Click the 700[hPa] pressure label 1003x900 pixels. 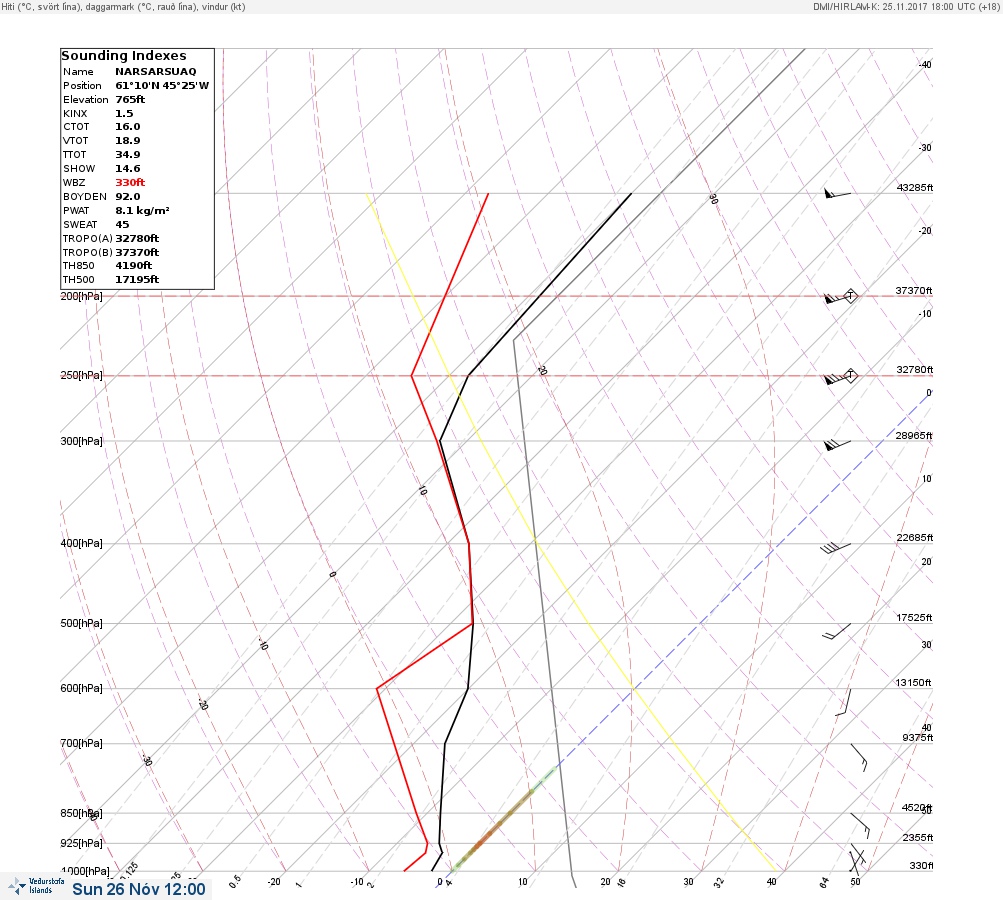[x=81, y=743]
